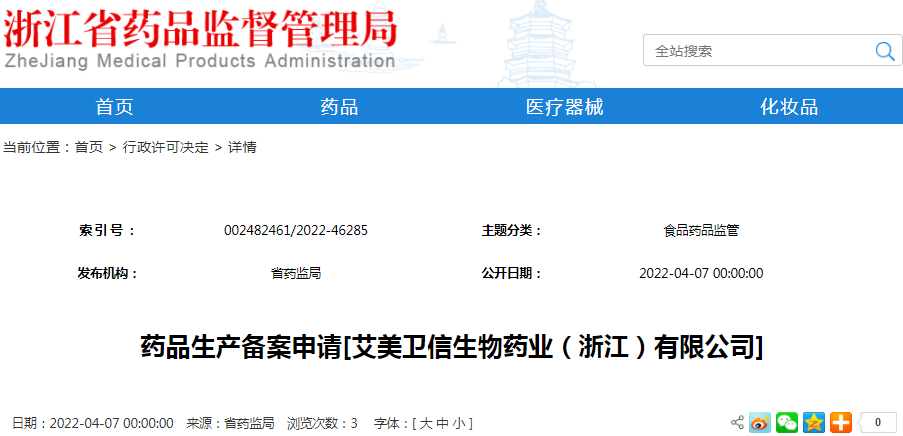Set font size to 大
Screen dimensions: 903x436
point(425,423)
